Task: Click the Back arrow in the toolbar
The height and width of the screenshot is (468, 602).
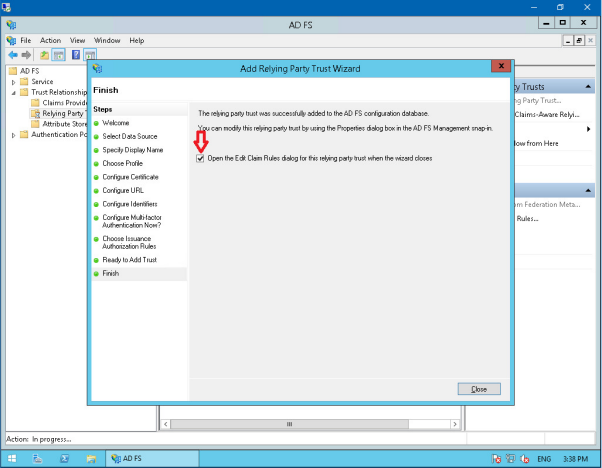Action: [x=13, y=54]
